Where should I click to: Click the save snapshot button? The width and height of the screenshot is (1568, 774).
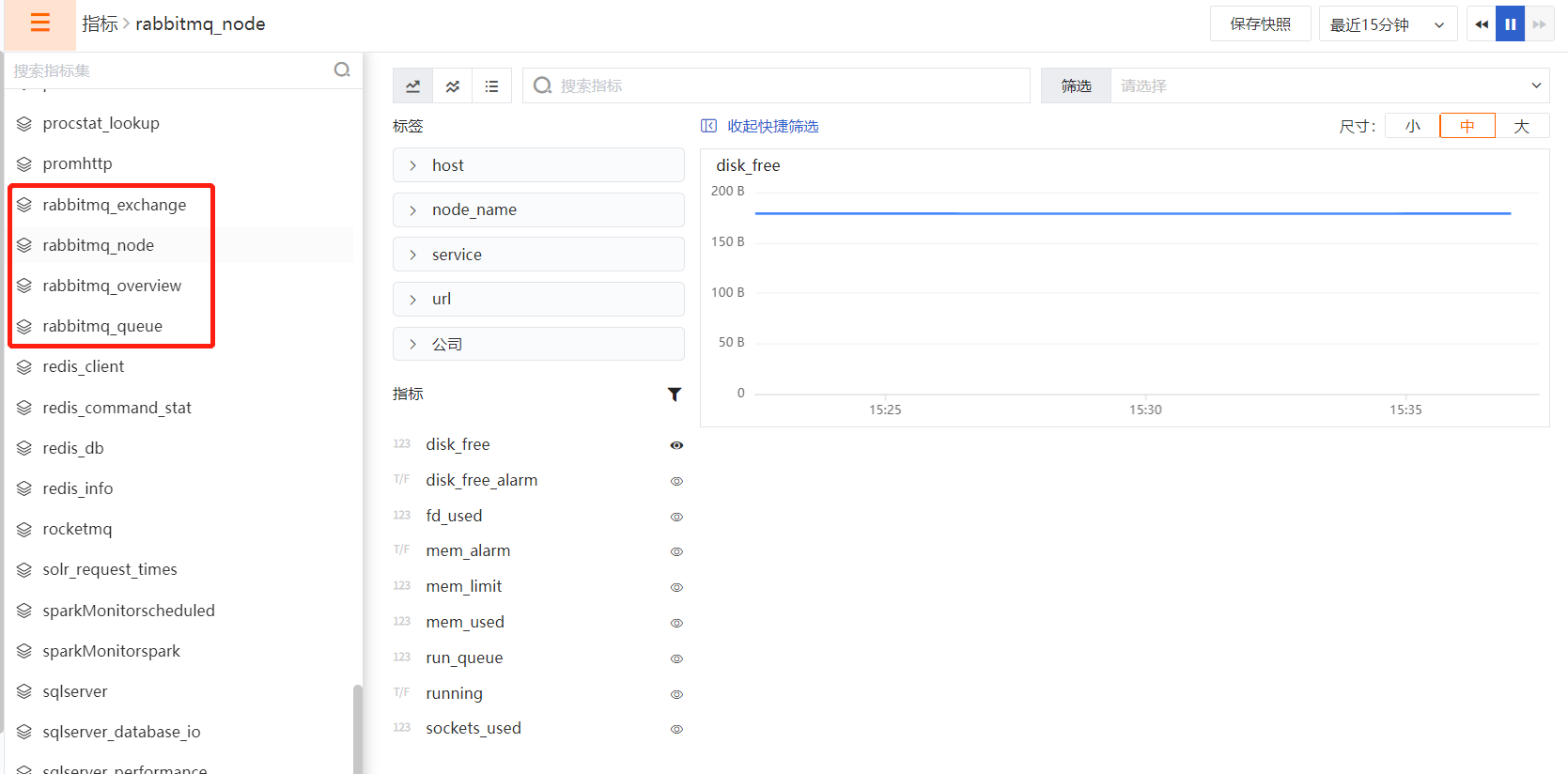tap(1260, 24)
